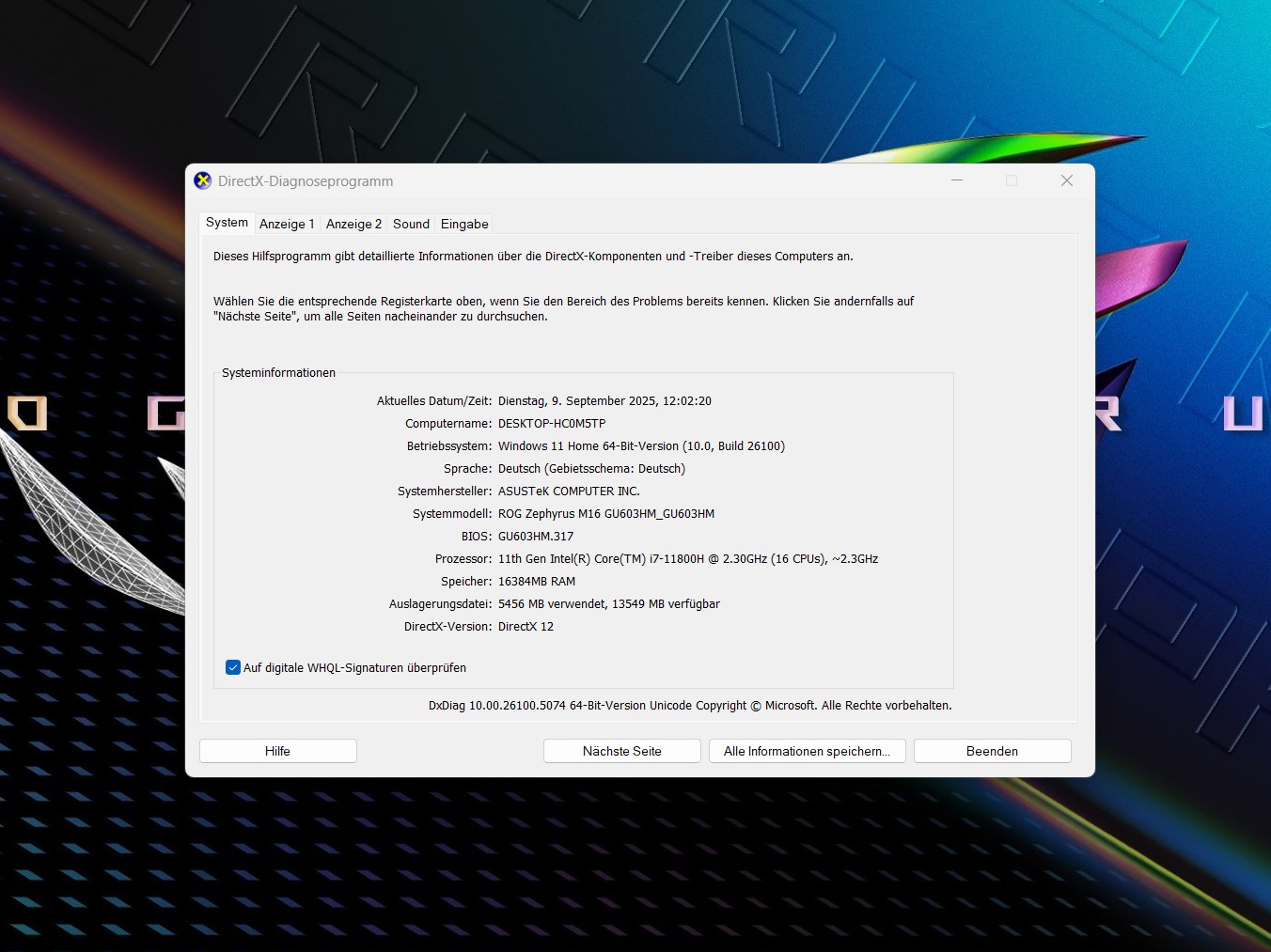1271x952 pixels.
Task: Switch to the System tab
Action: pyautogui.click(x=227, y=223)
